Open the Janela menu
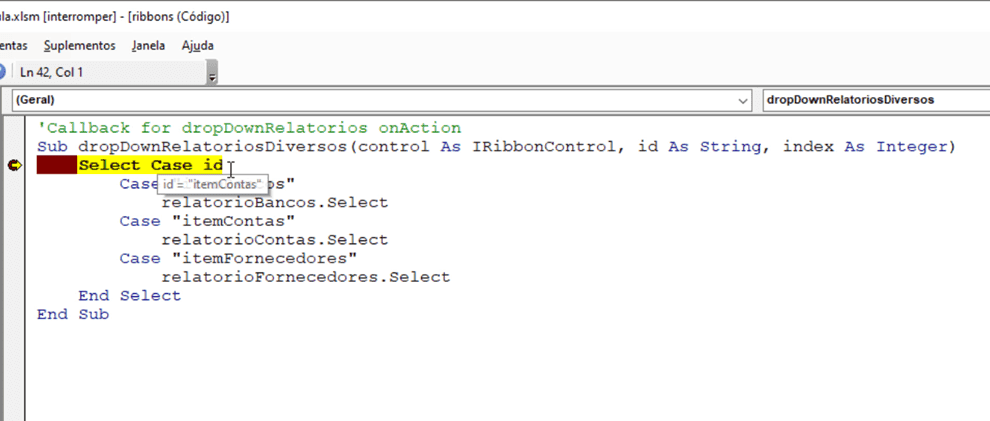Screen dimensions: 990x421 [x=148, y=45]
